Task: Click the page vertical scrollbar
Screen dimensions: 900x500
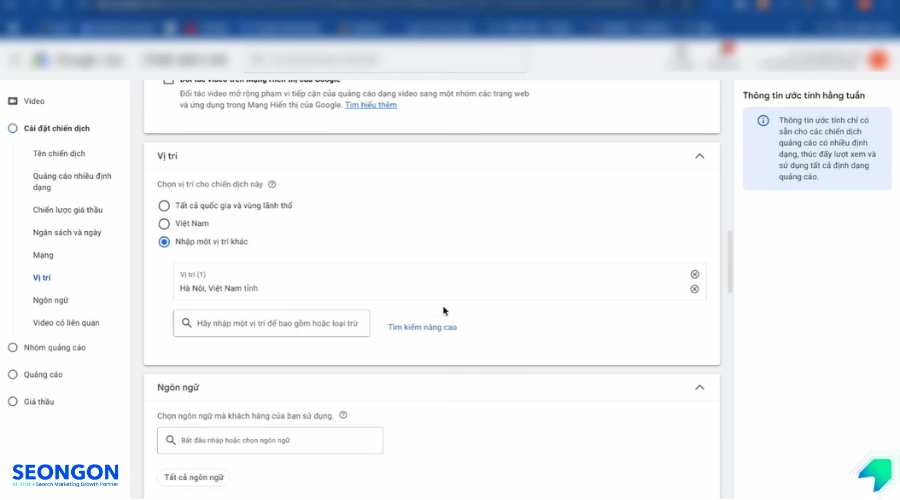Action: click(x=730, y=262)
